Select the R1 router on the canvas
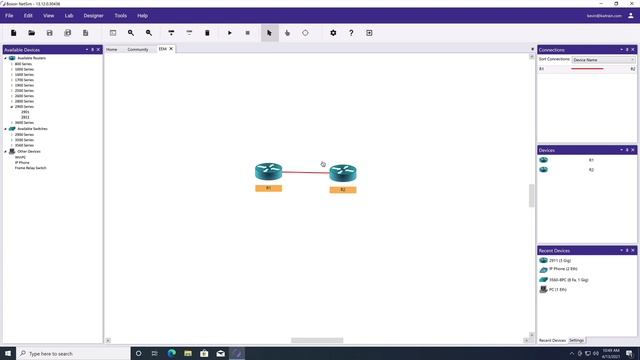Viewport: 640px width, 360px height. click(269, 172)
